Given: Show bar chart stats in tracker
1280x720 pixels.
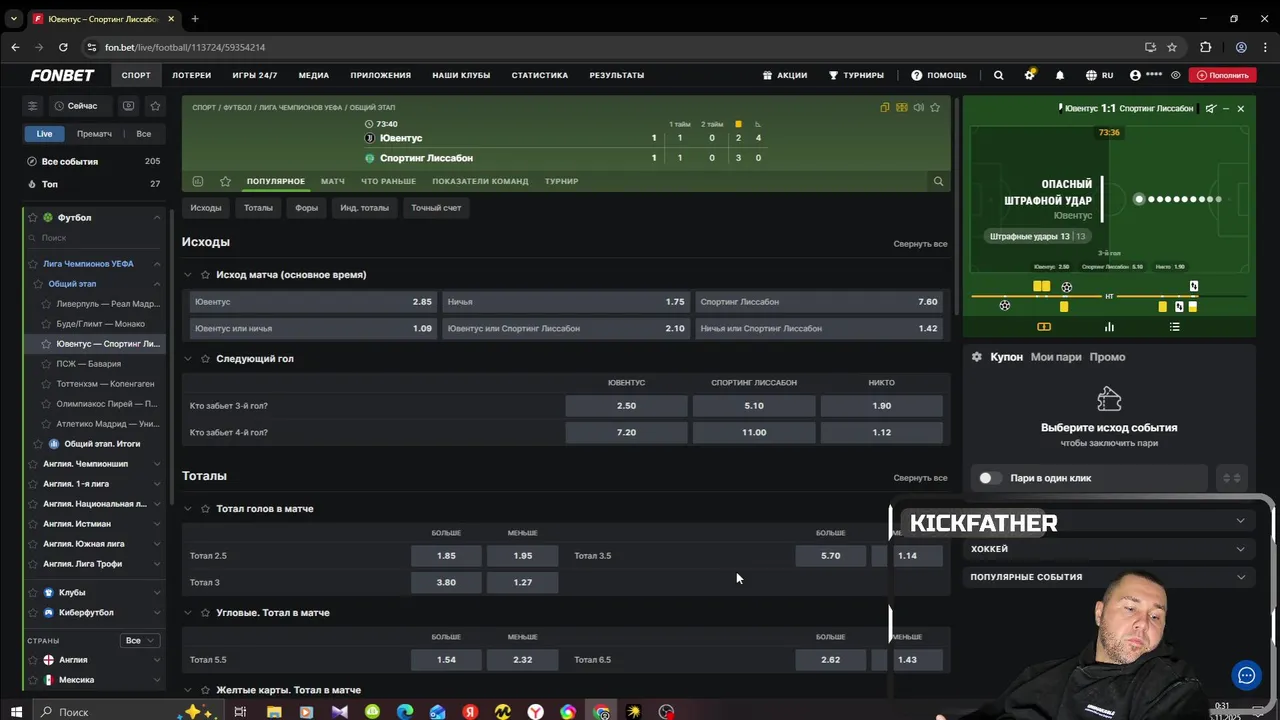Looking at the screenshot, I should tap(1109, 327).
